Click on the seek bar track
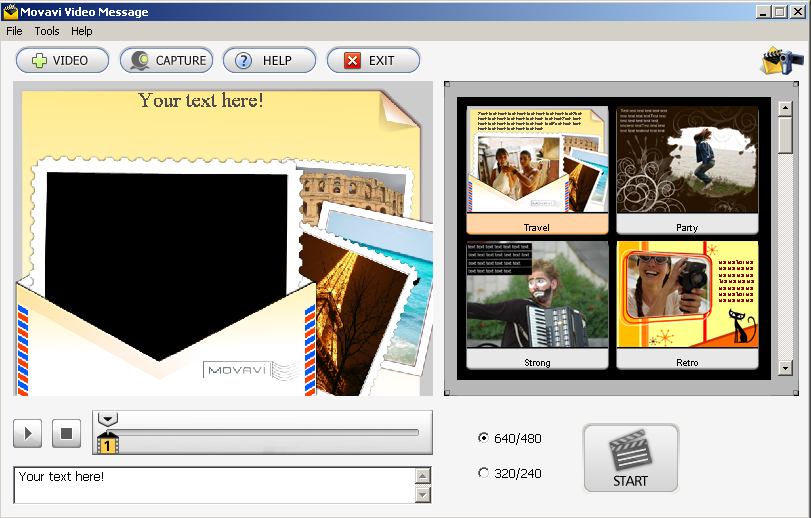811x518 pixels. [264, 432]
